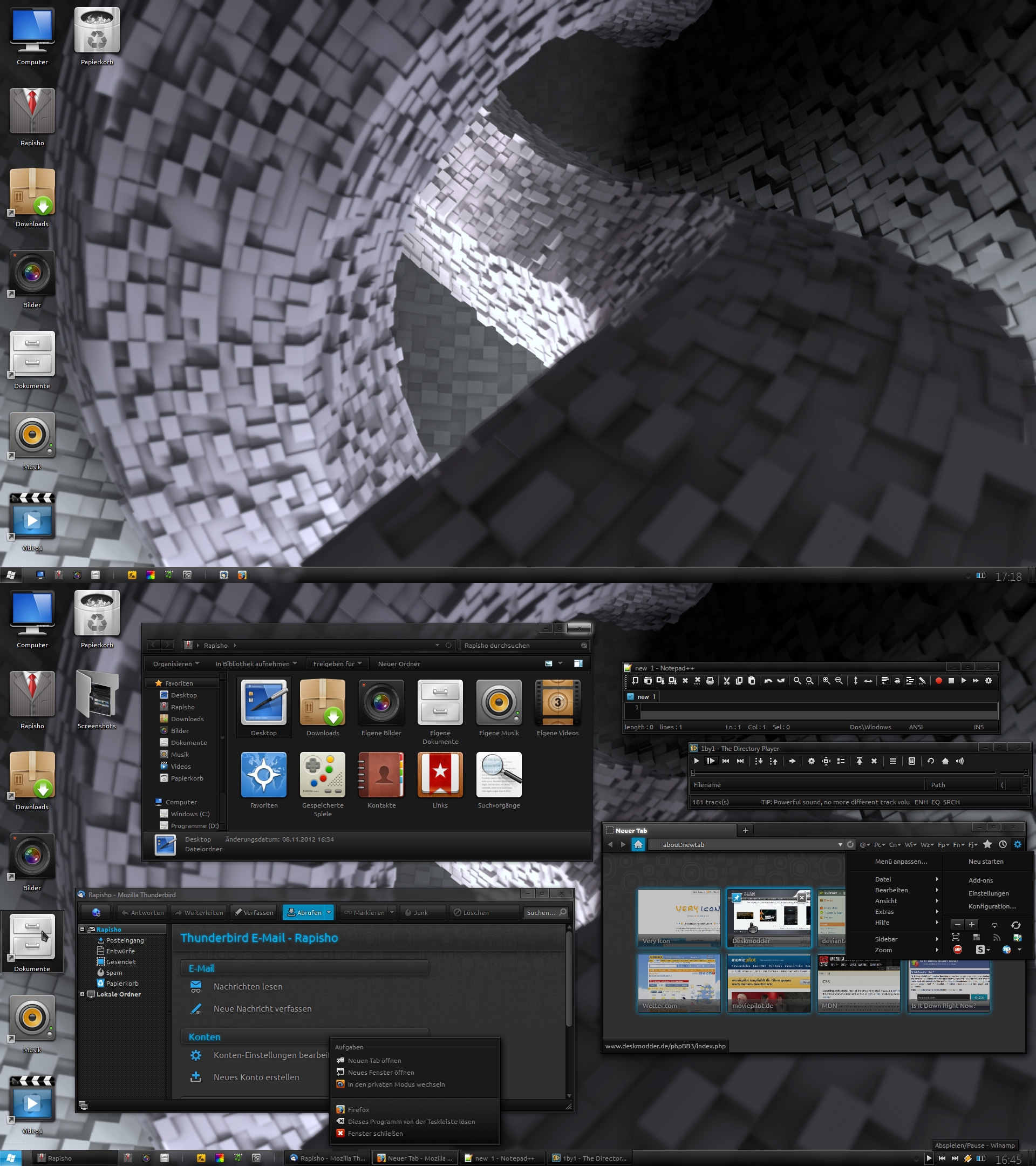Click the Nachrichten lesen link in Thunderbird
Viewport: 1036px width, 1166px height.
tap(248, 986)
